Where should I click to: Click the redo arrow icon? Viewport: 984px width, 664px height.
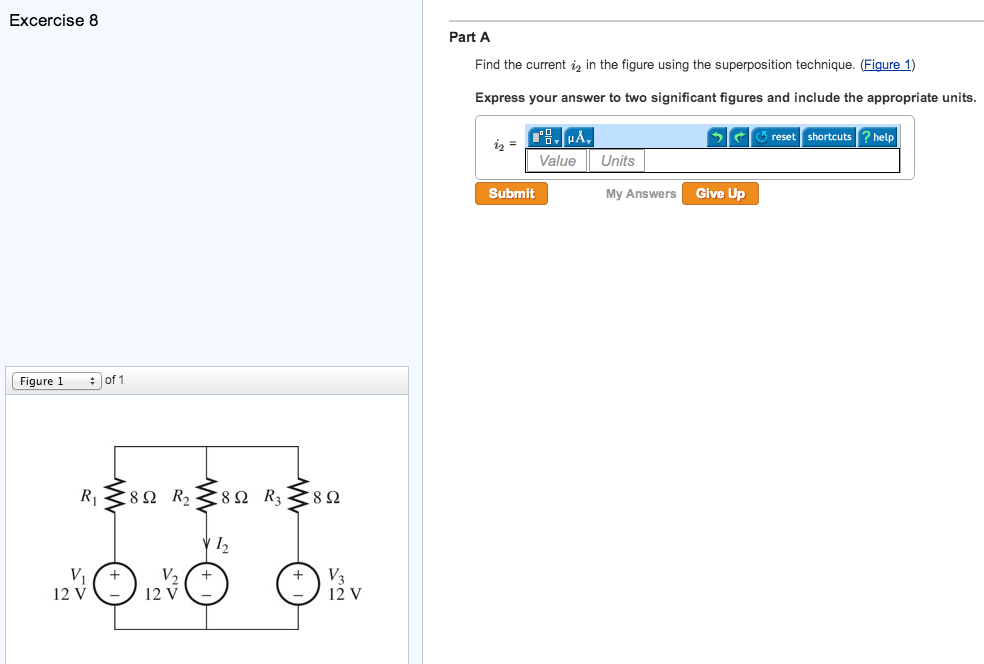(x=740, y=136)
